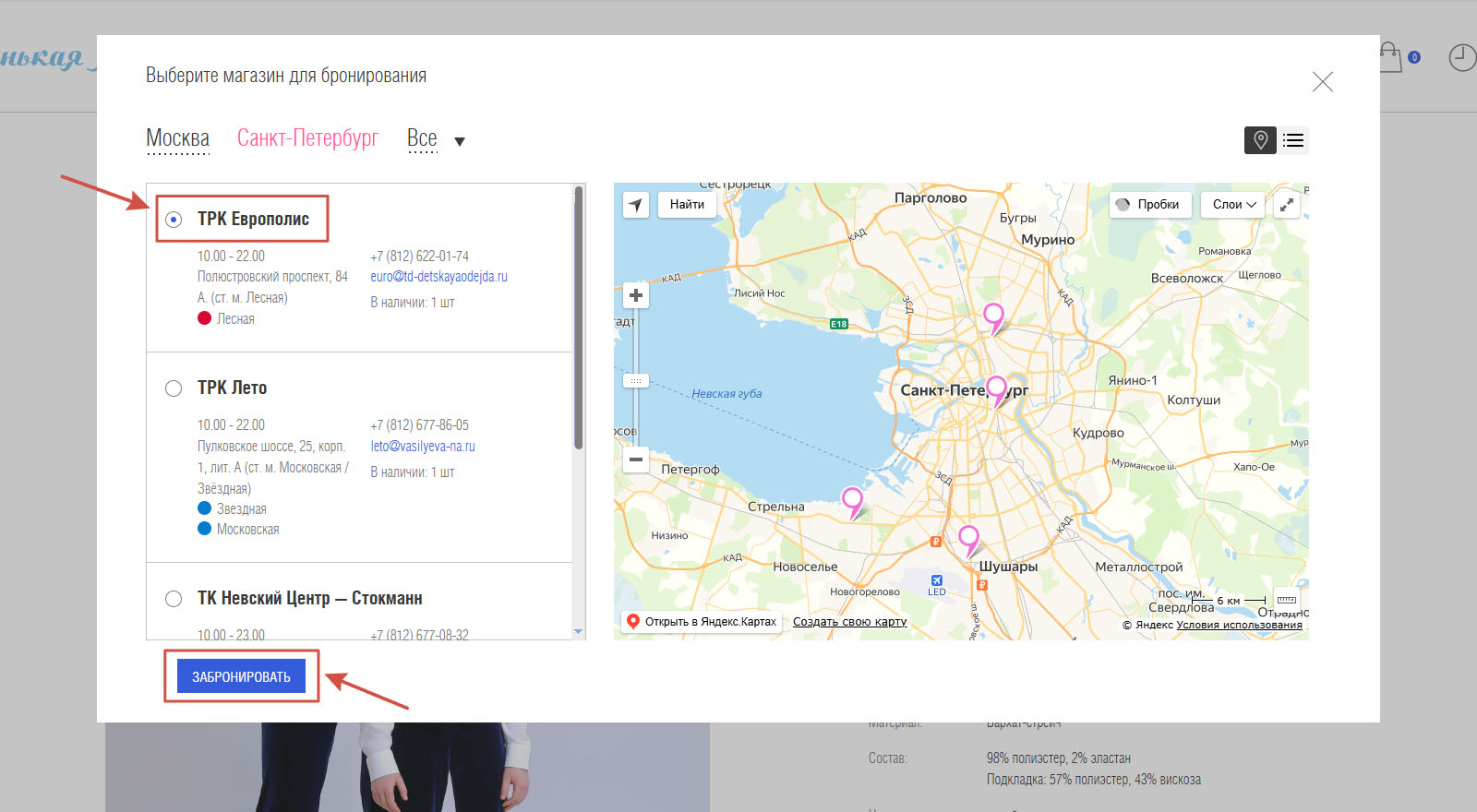Click the northern store pin on map
1477x812 pixels.
(993, 317)
